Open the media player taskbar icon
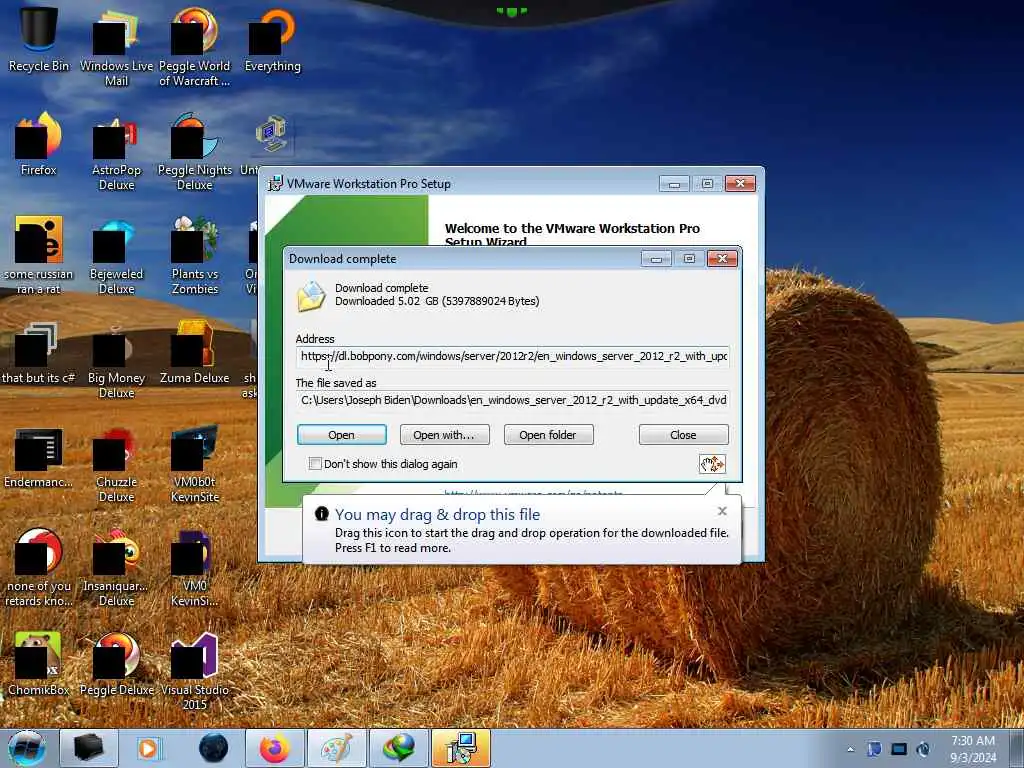Viewport: 1024px width, 768px height. (x=151, y=748)
